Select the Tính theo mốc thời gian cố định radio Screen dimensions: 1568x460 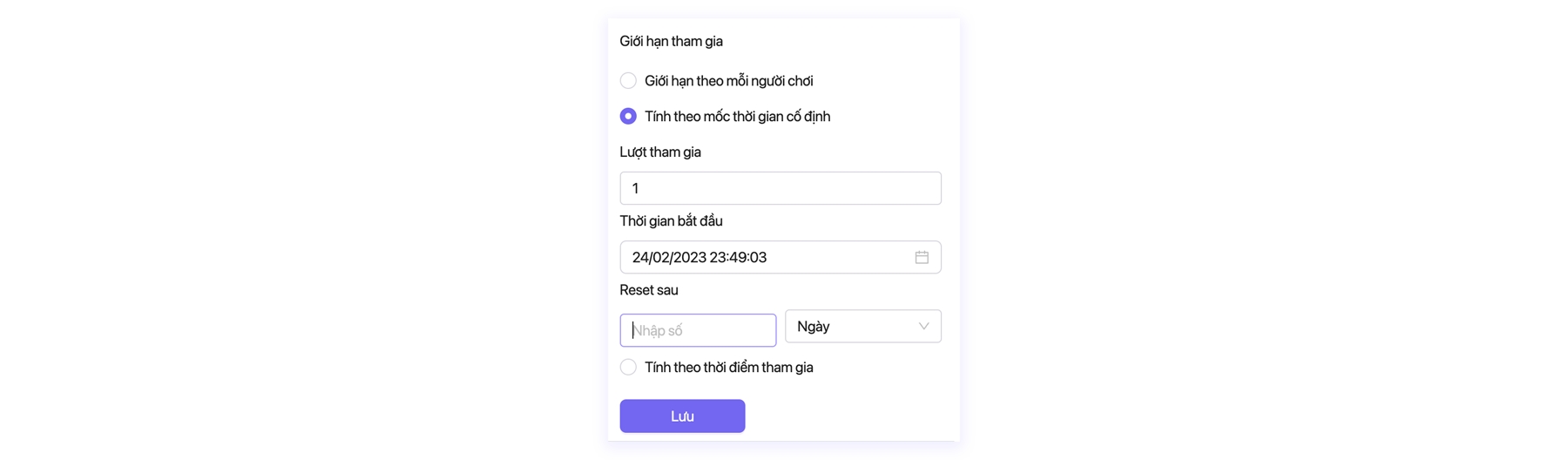[x=628, y=116]
